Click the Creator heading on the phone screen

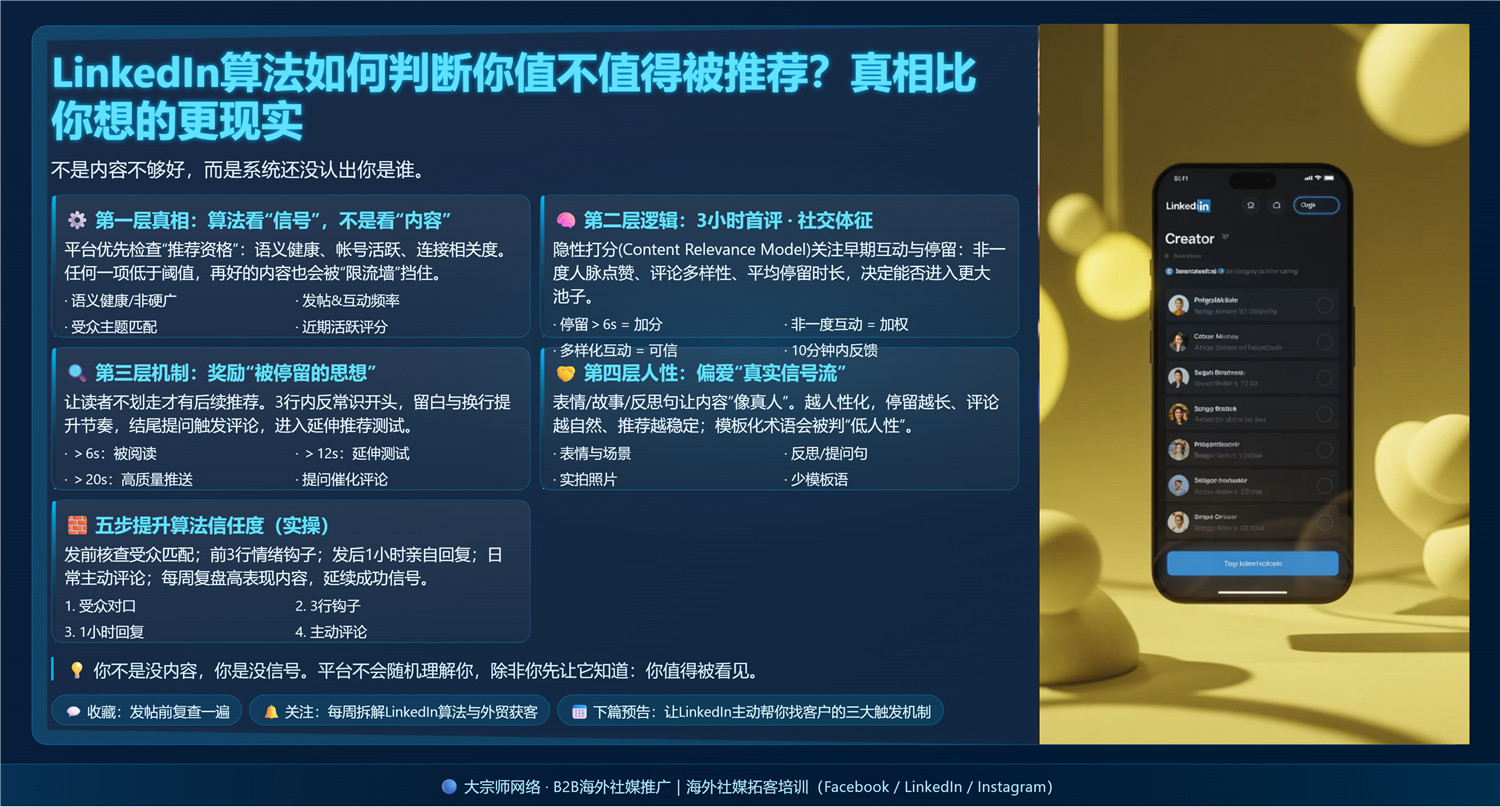point(1189,239)
